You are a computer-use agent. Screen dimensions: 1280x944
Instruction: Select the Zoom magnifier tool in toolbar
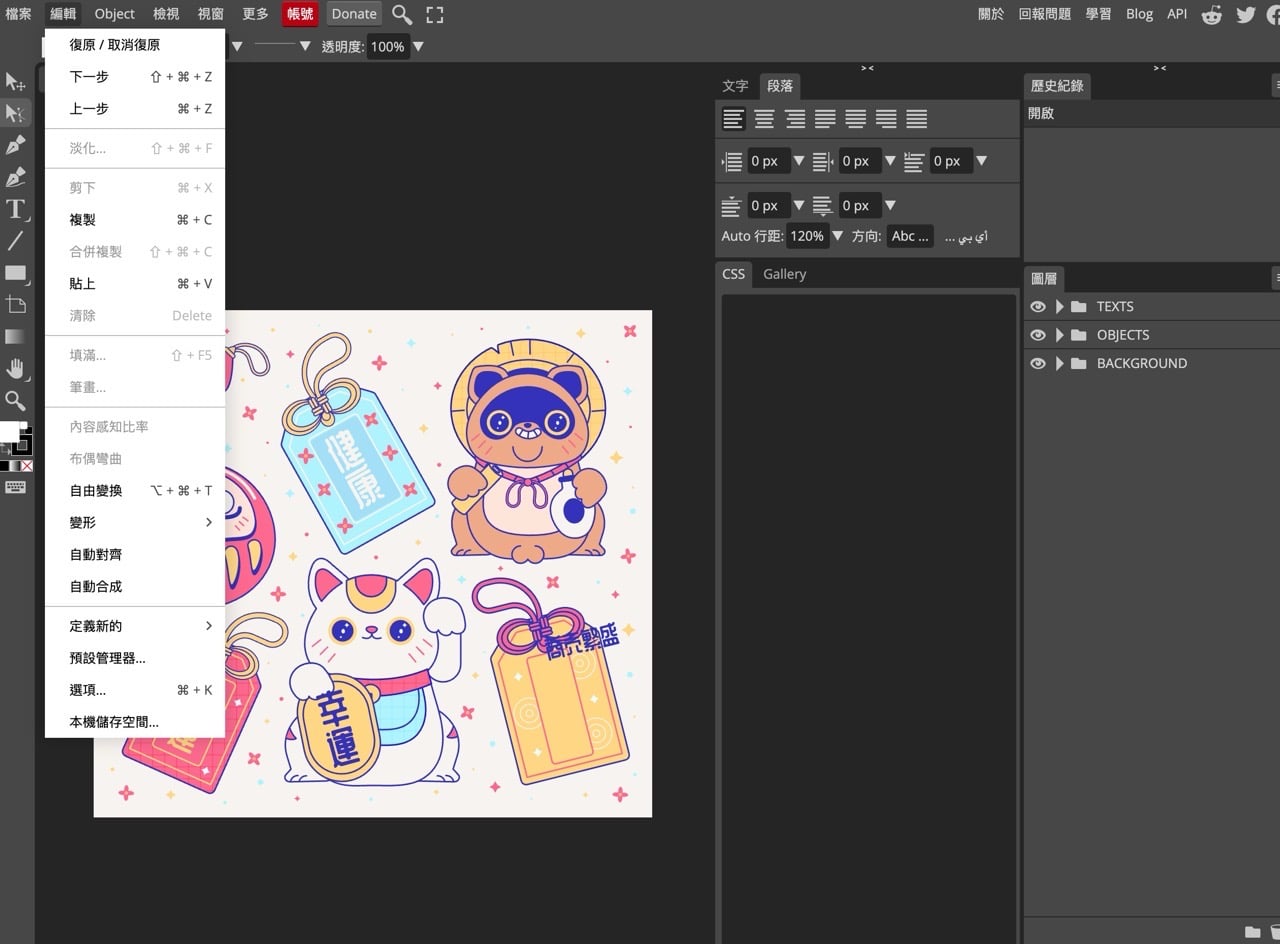[x=16, y=401]
